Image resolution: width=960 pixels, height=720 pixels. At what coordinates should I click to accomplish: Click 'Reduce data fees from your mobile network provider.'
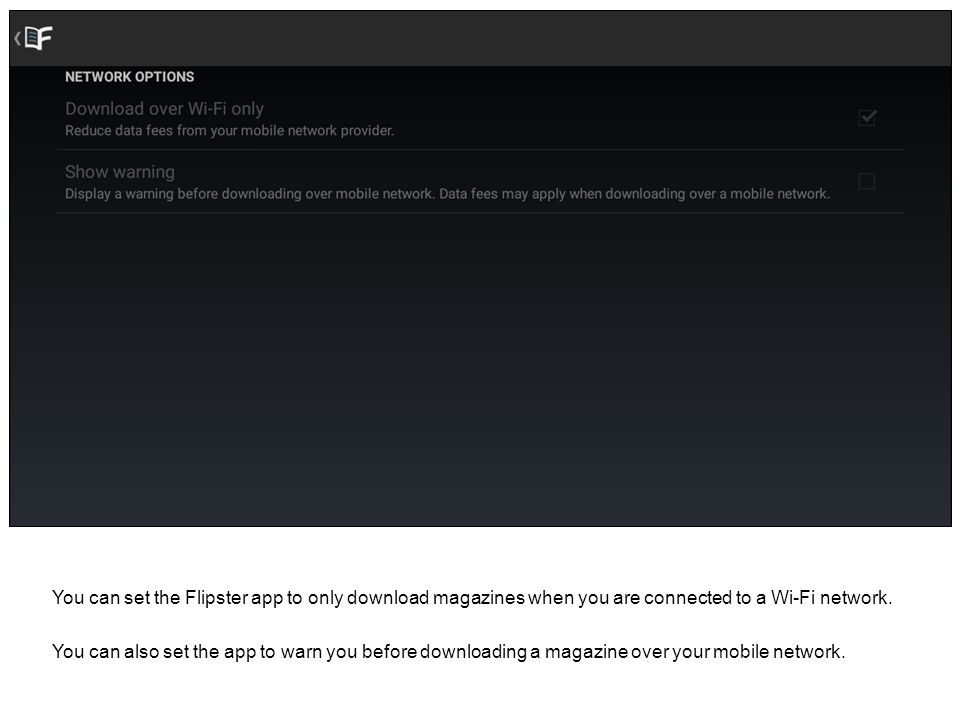pos(230,130)
